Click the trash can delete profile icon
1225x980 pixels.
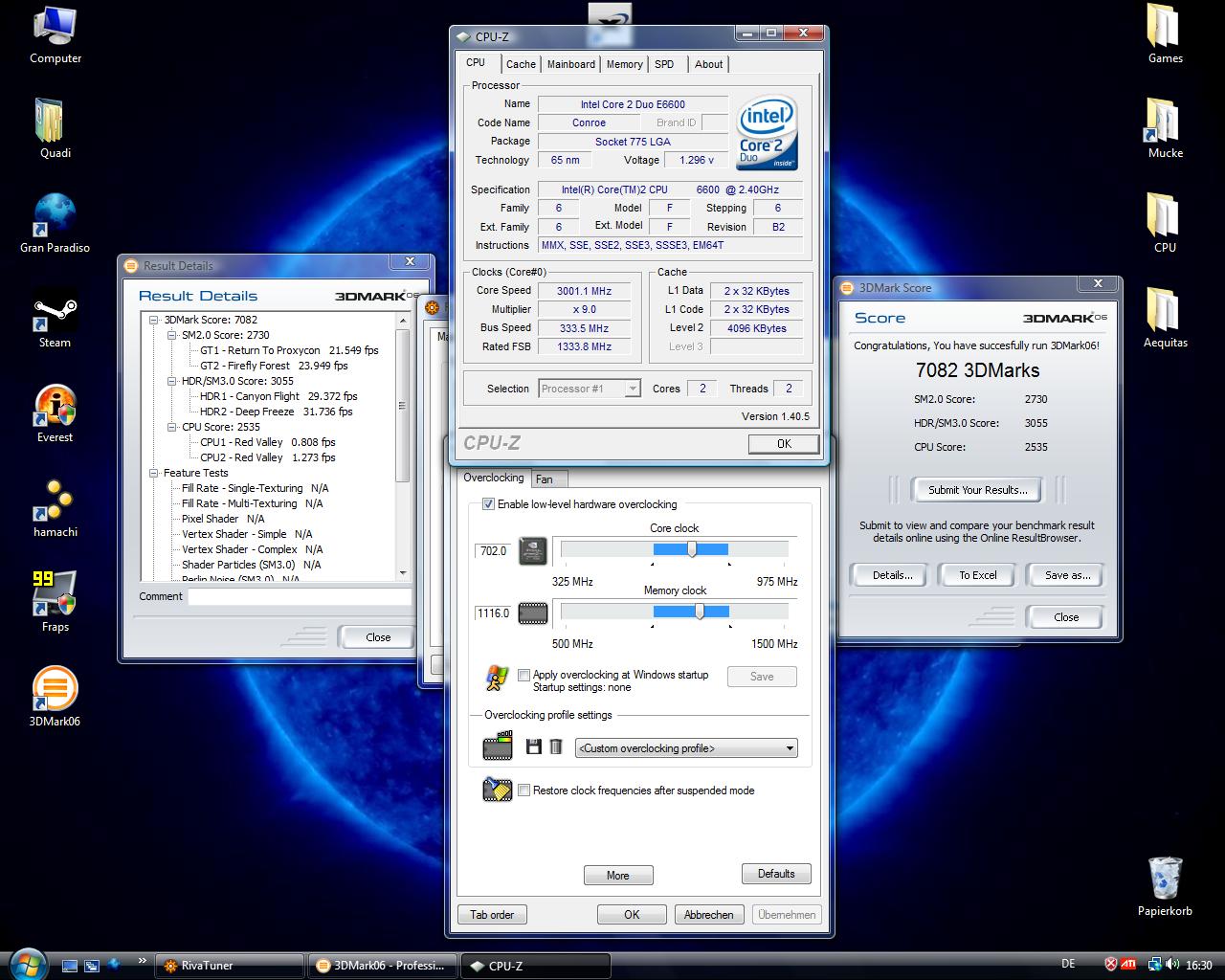pyautogui.click(x=555, y=746)
